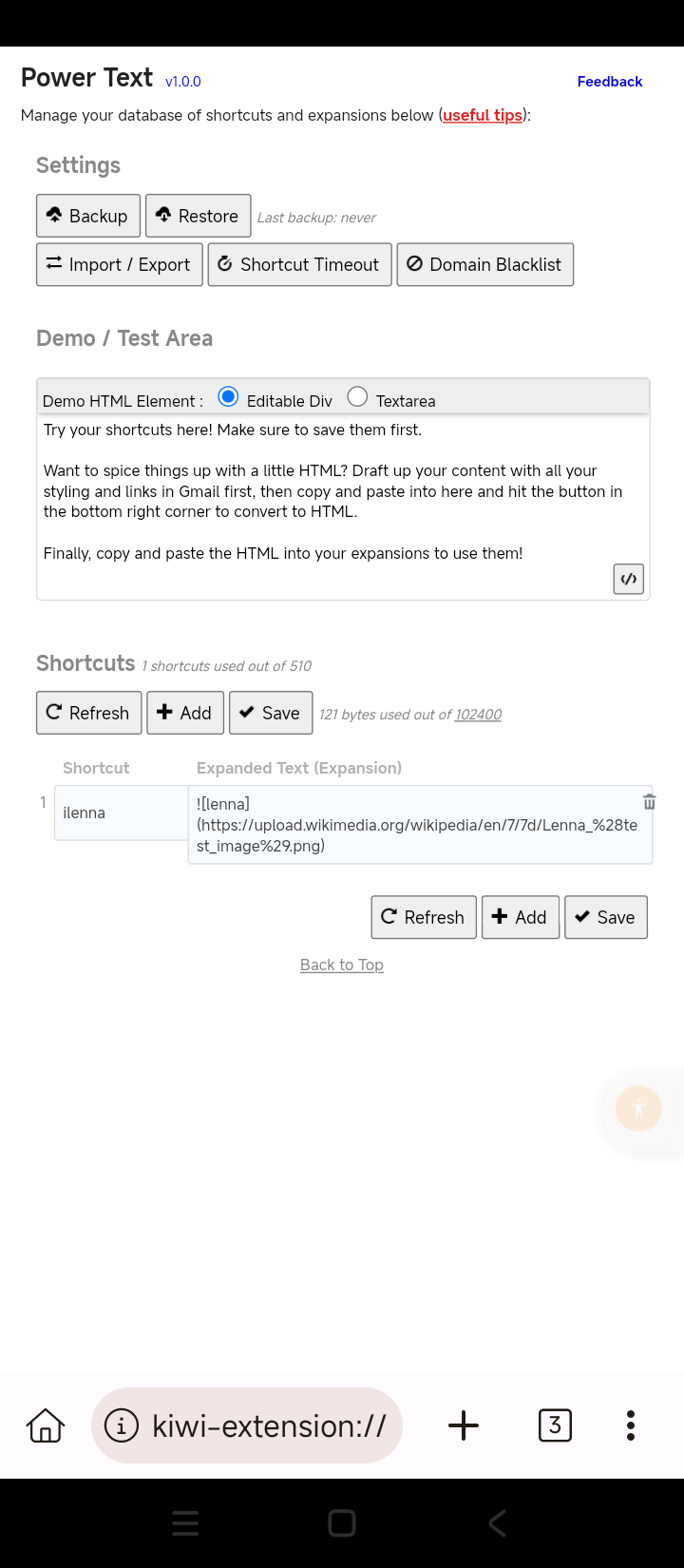Image resolution: width=684 pixels, height=1568 pixels.
Task: Tap the browser home icon
Action: click(46, 1425)
